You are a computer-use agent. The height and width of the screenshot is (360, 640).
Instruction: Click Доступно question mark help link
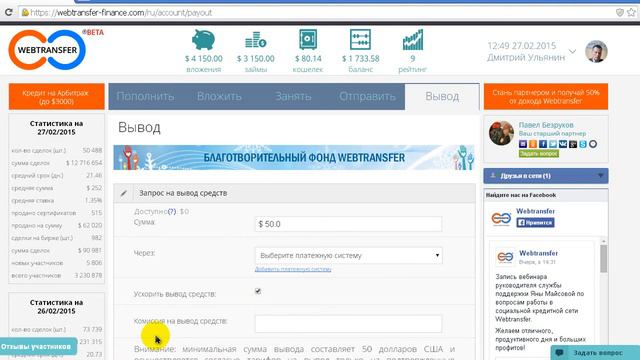tap(172, 211)
